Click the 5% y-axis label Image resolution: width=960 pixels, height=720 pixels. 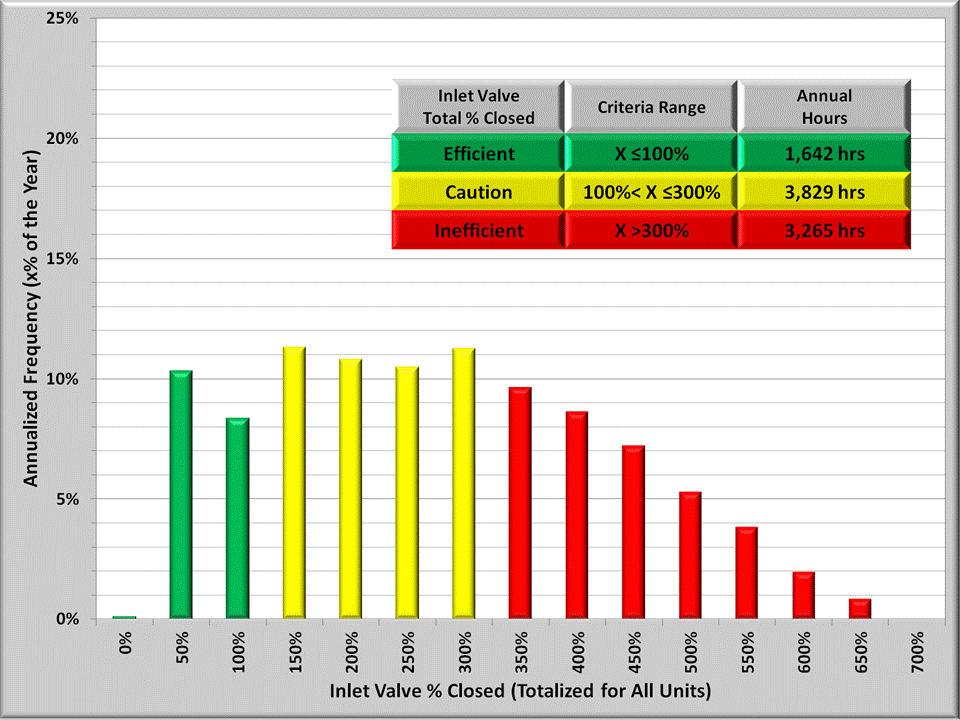[x=67, y=498]
